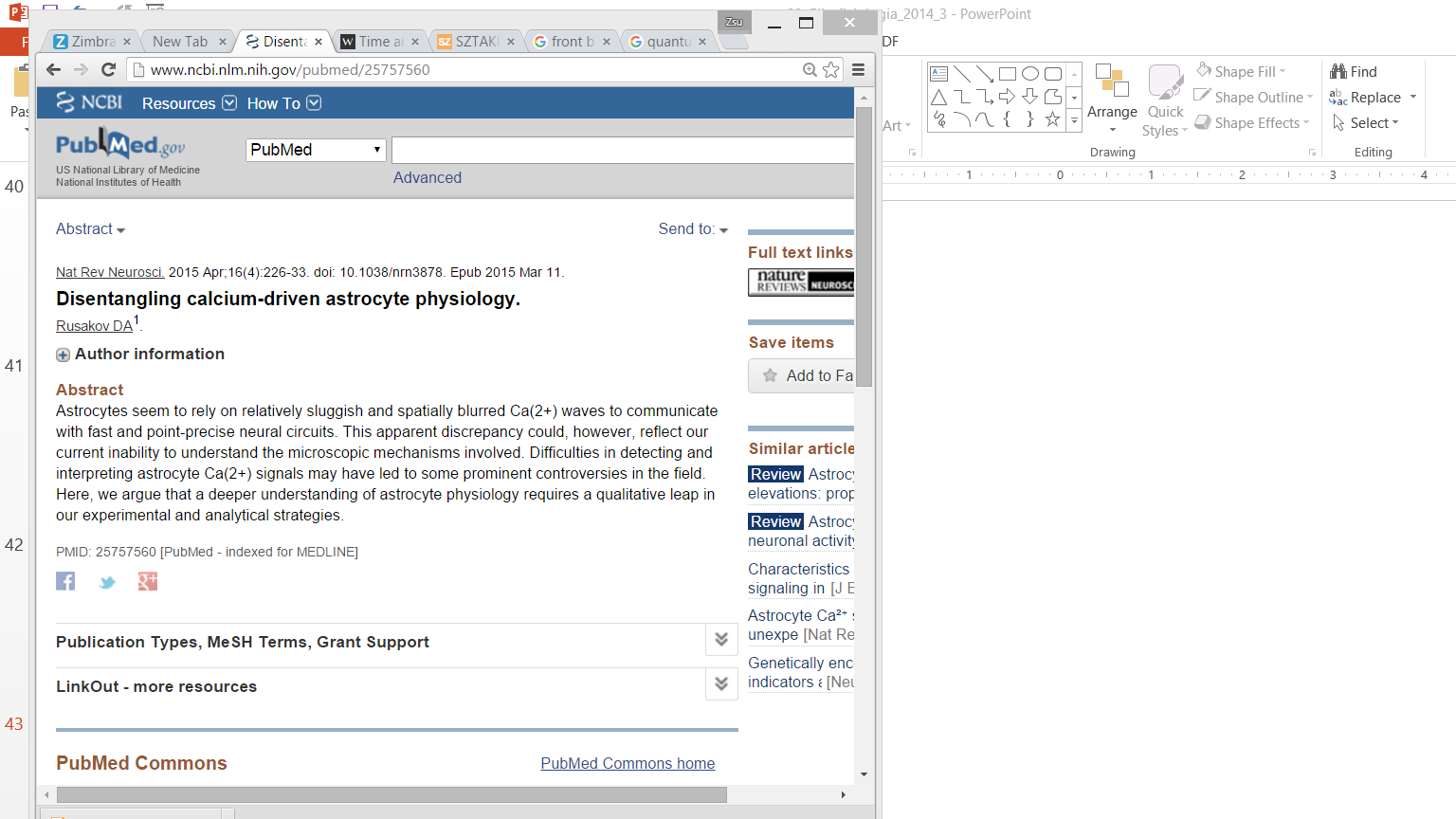Viewport: 1456px width, 819px height.
Task: Close the Time article tab
Action: (415, 42)
